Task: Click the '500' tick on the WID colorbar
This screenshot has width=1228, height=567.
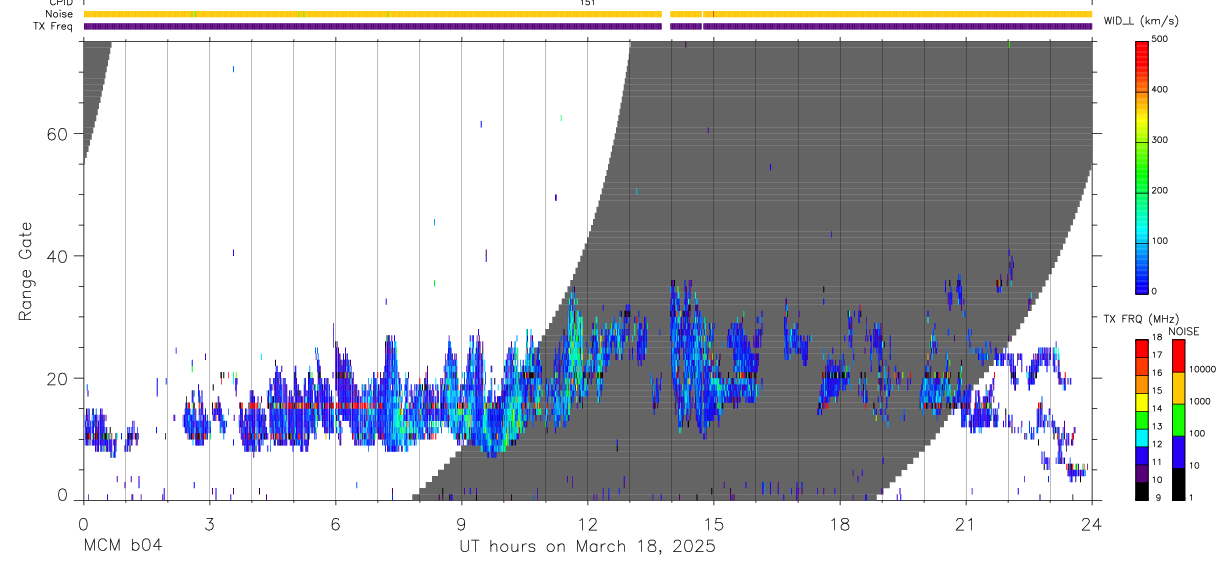Action: pos(1161,39)
